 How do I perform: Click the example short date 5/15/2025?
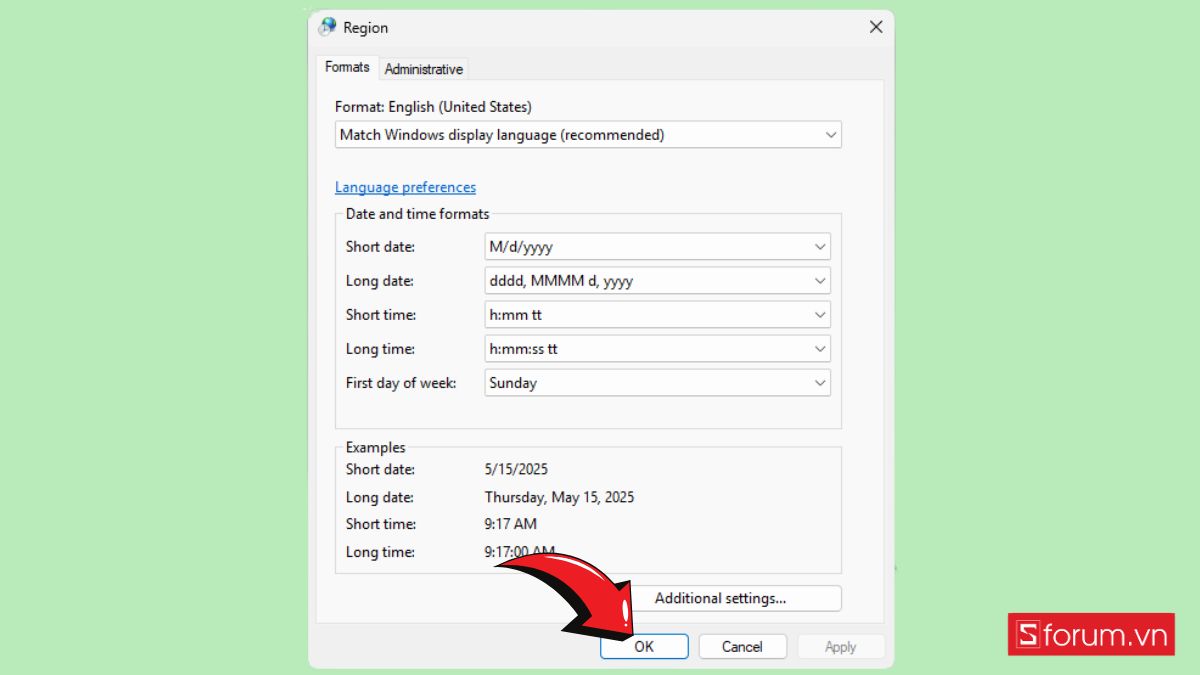coord(516,469)
